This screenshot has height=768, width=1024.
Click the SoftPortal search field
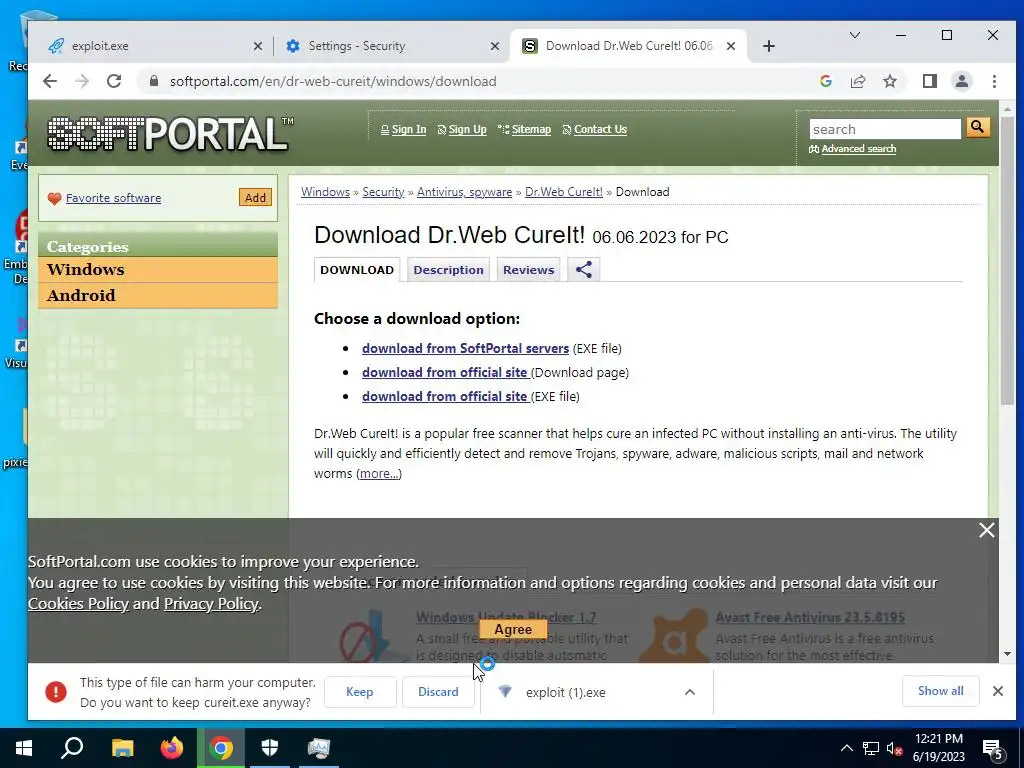click(x=885, y=129)
